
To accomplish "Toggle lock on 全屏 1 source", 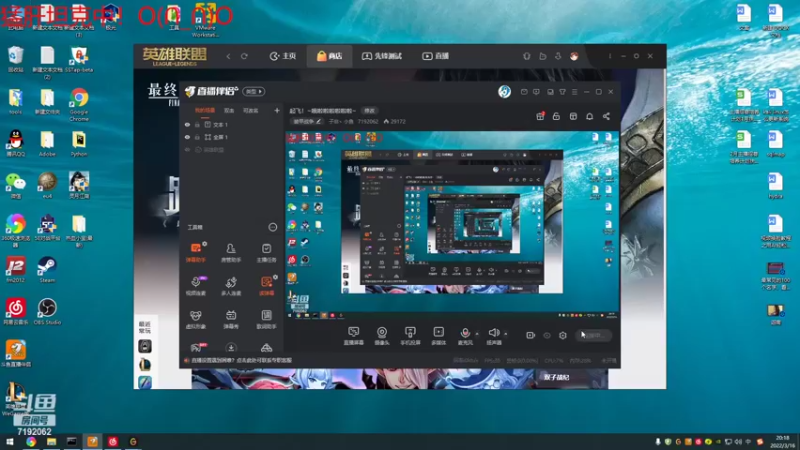I will point(197,137).
